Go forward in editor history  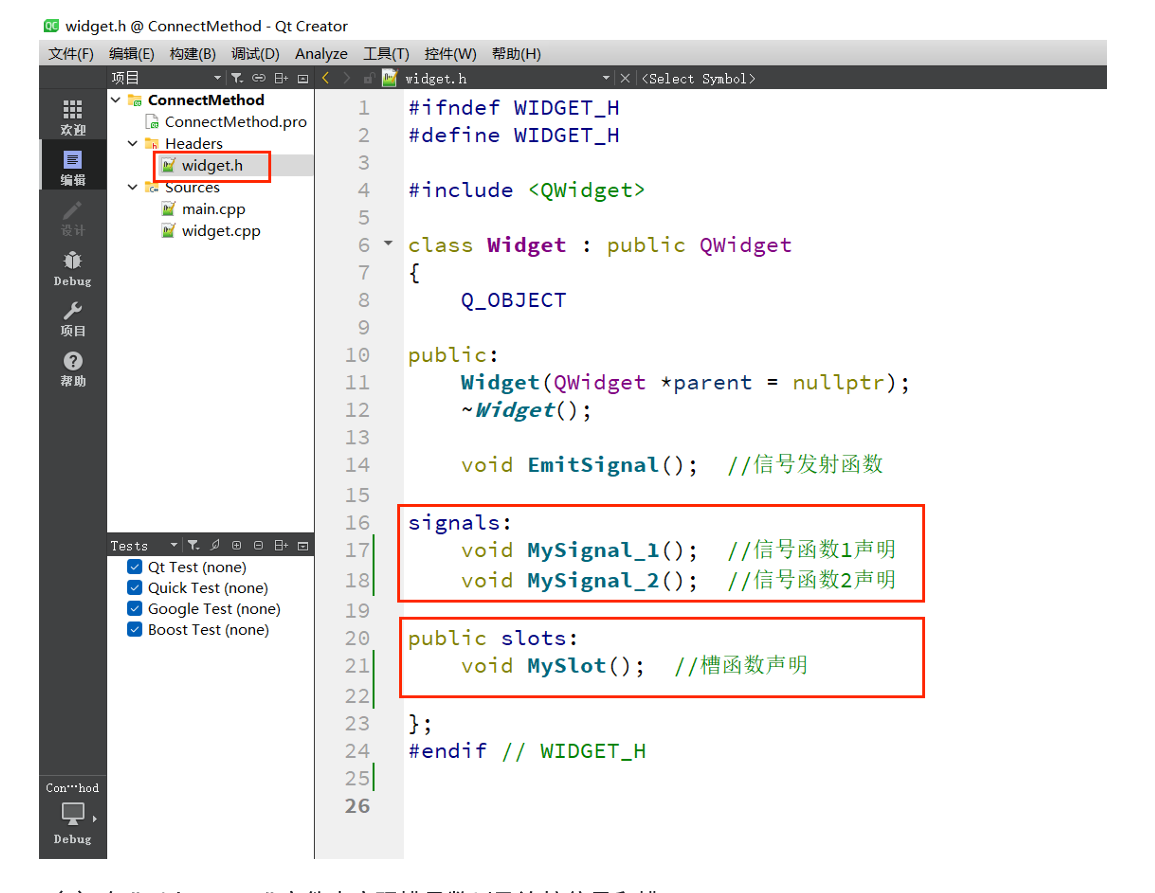pos(347,78)
